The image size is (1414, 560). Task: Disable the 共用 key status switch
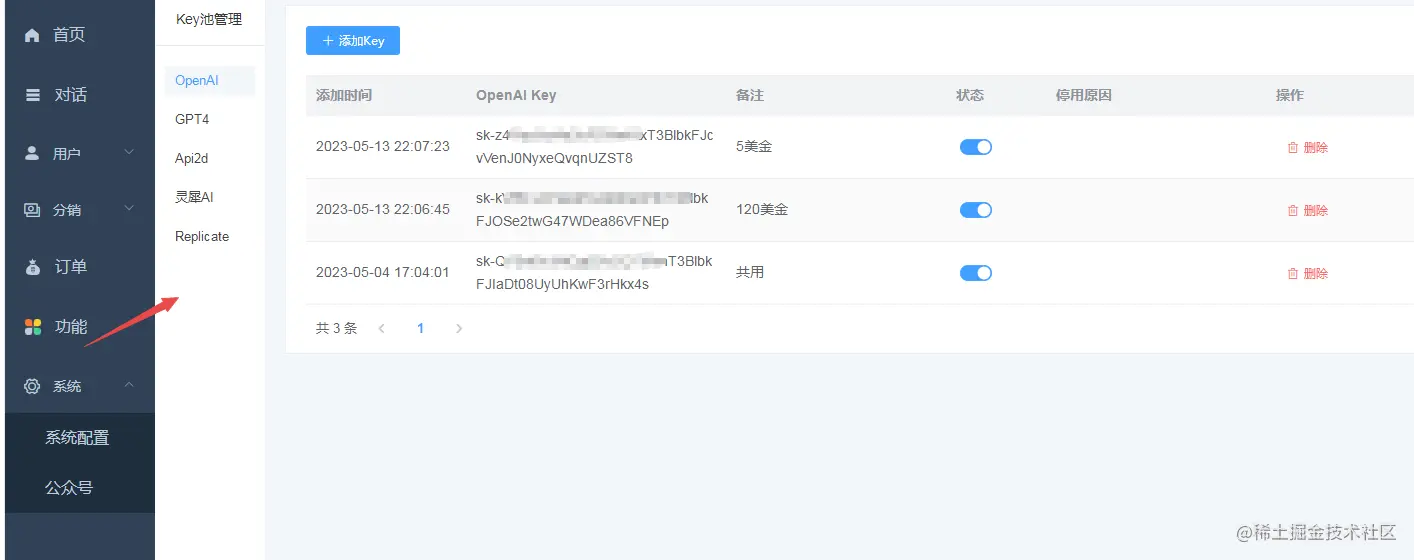point(976,273)
